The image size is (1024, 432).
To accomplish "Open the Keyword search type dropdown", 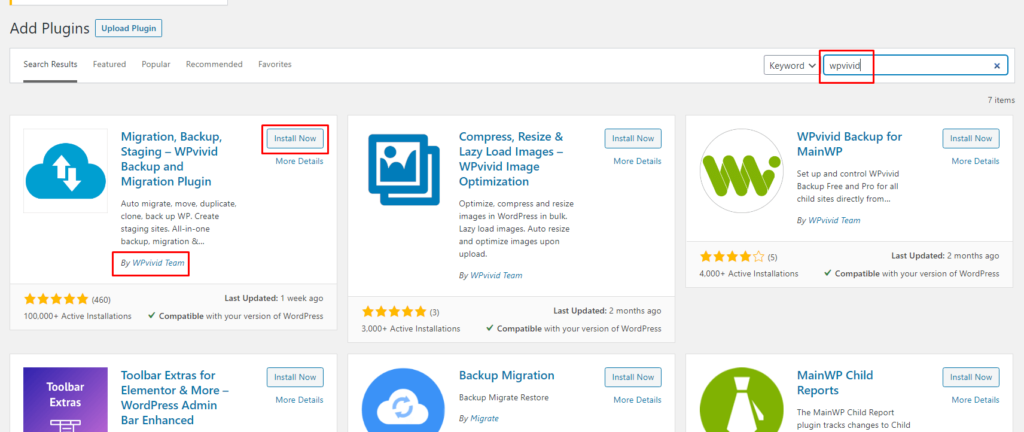I will click(792, 65).
